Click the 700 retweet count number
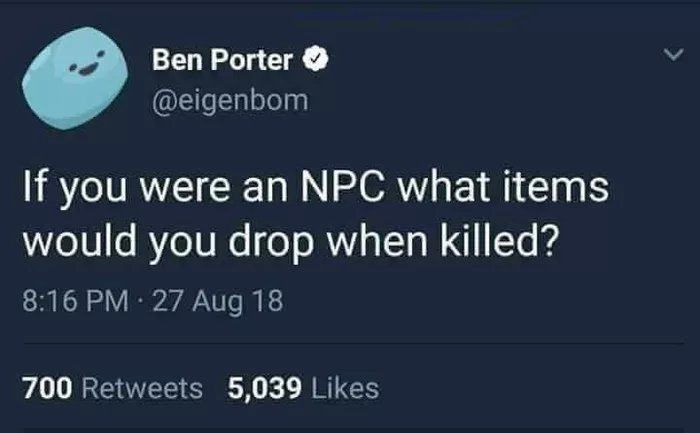This screenshot has height=433, width=700. click(x=47, y=388)
